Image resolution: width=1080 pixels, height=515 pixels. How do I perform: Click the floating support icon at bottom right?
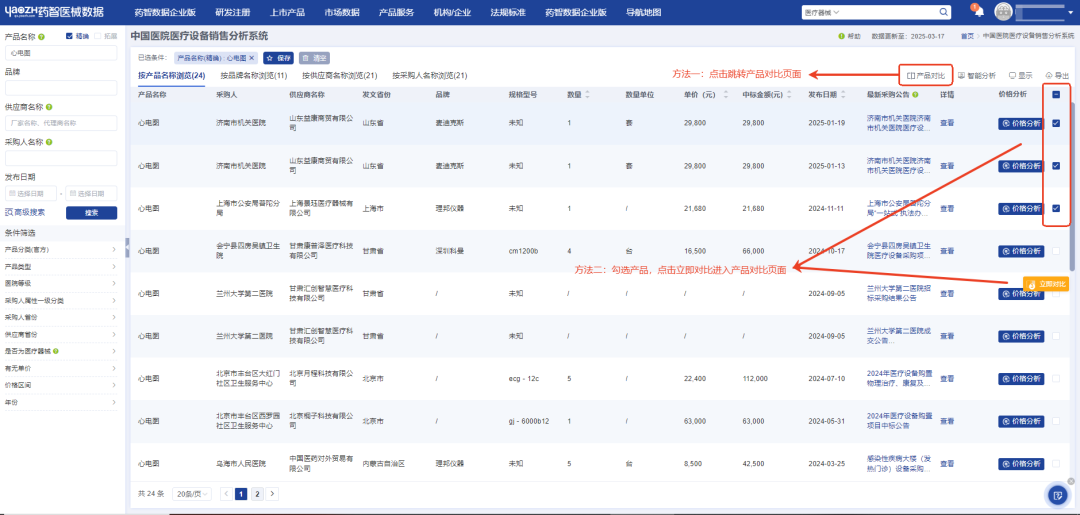1057,494
